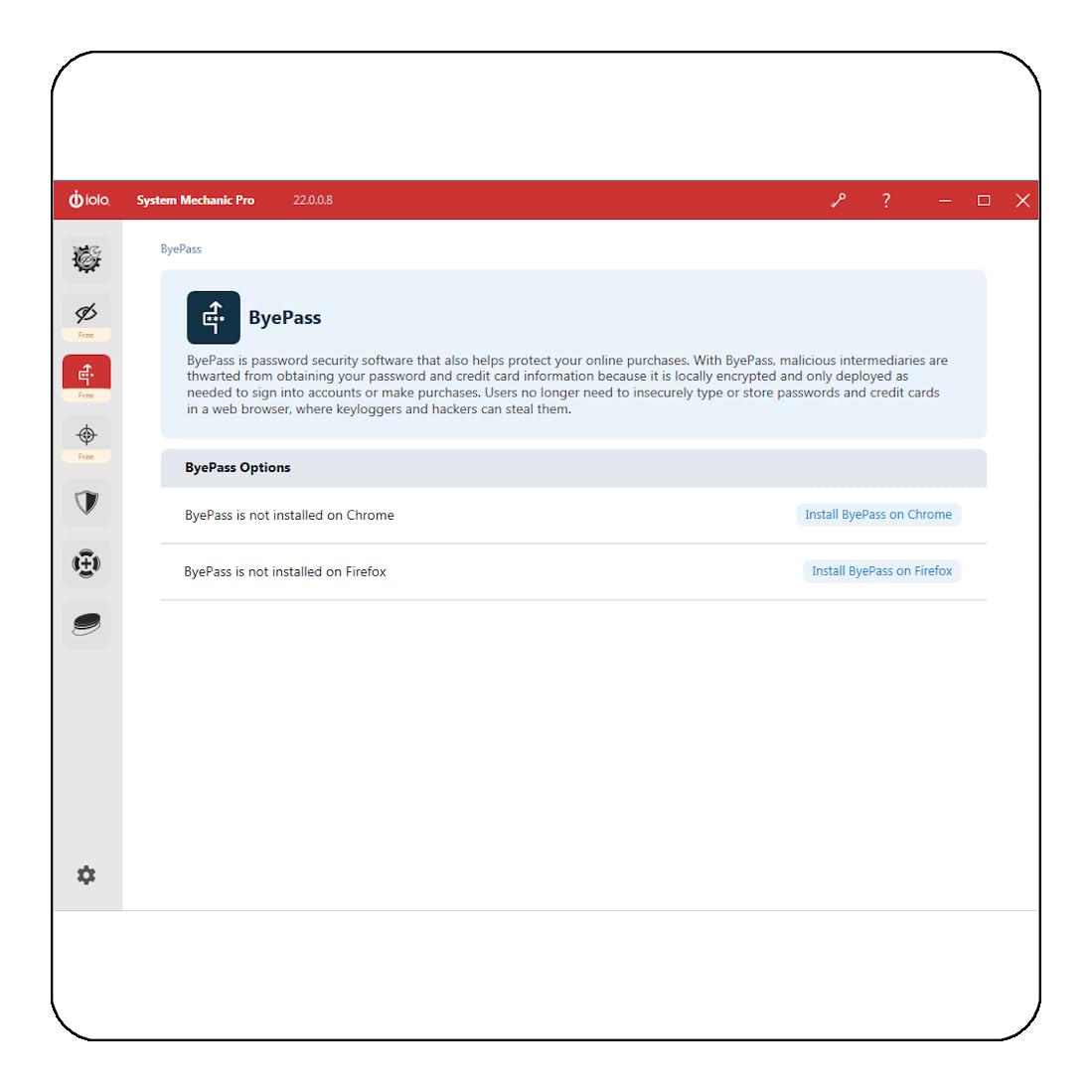Open Help question mark icon
1092x1092 pixels.
click(x=886, y=201)
